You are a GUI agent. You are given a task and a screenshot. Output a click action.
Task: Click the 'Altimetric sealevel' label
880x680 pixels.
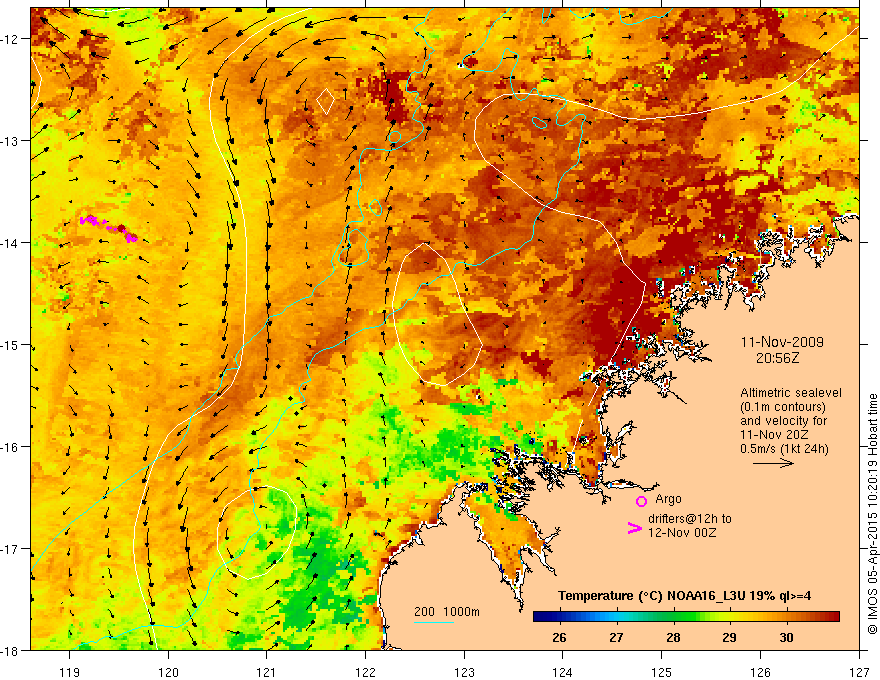tap(791, 393)
